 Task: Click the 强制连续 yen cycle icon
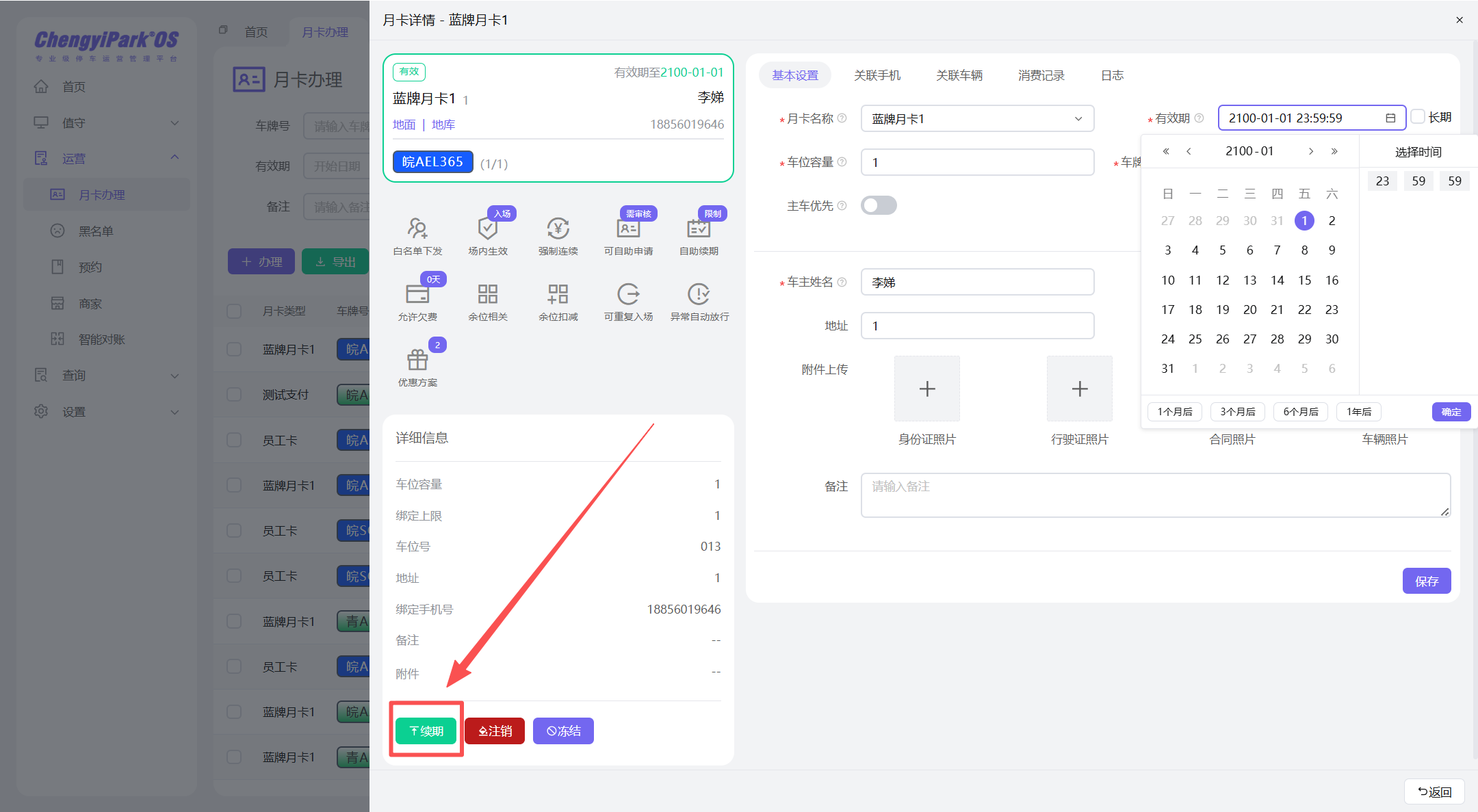(x=558, y=228)
